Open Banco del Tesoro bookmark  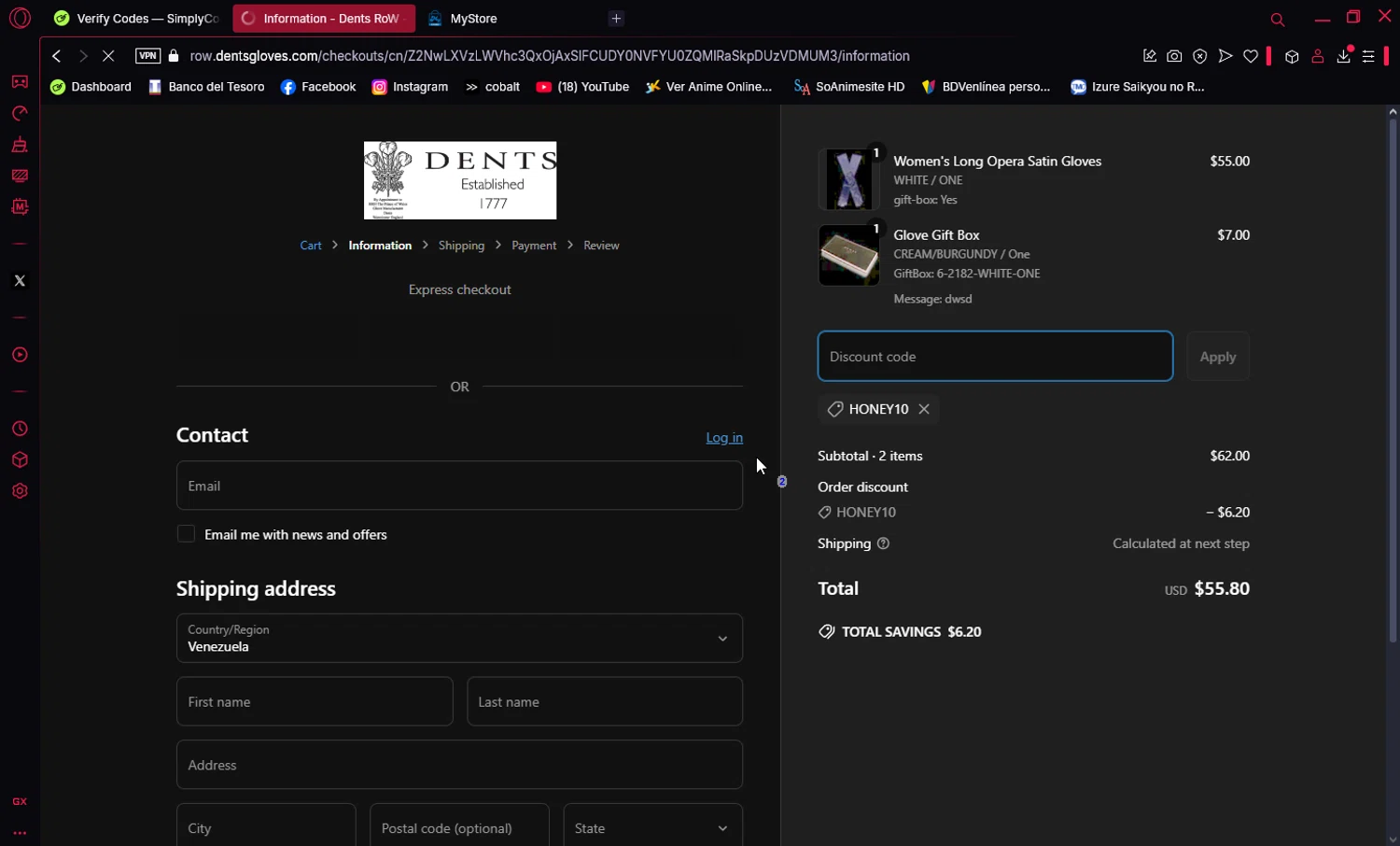click(x=206, y=87)
